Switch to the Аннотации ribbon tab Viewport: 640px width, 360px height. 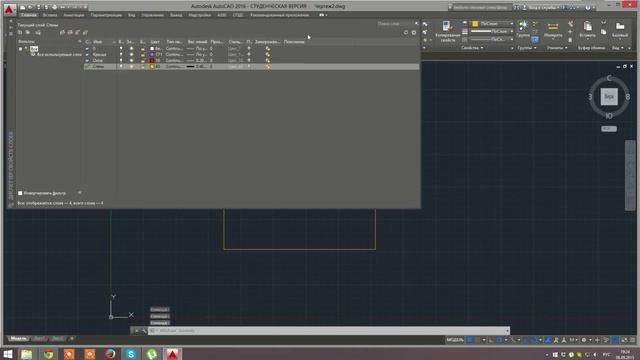[74, 15]
